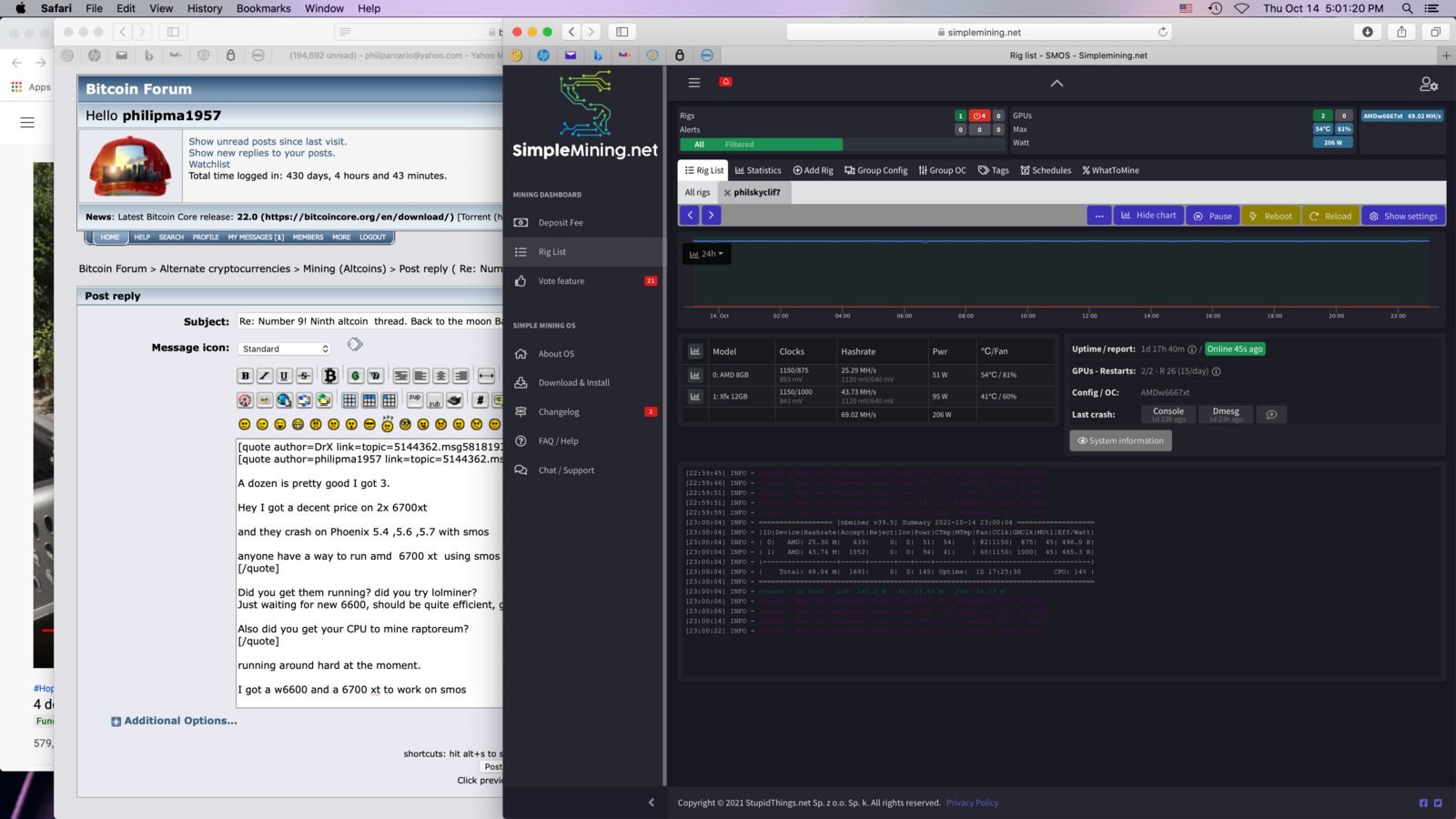Open Message icon Standard dropdown
1456x819 pixels.
tap(285, 349)
